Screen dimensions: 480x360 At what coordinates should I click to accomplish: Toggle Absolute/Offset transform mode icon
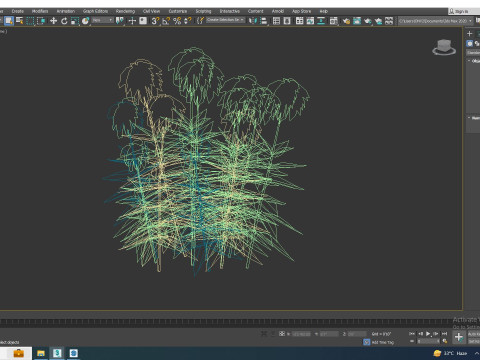(282, 333)
